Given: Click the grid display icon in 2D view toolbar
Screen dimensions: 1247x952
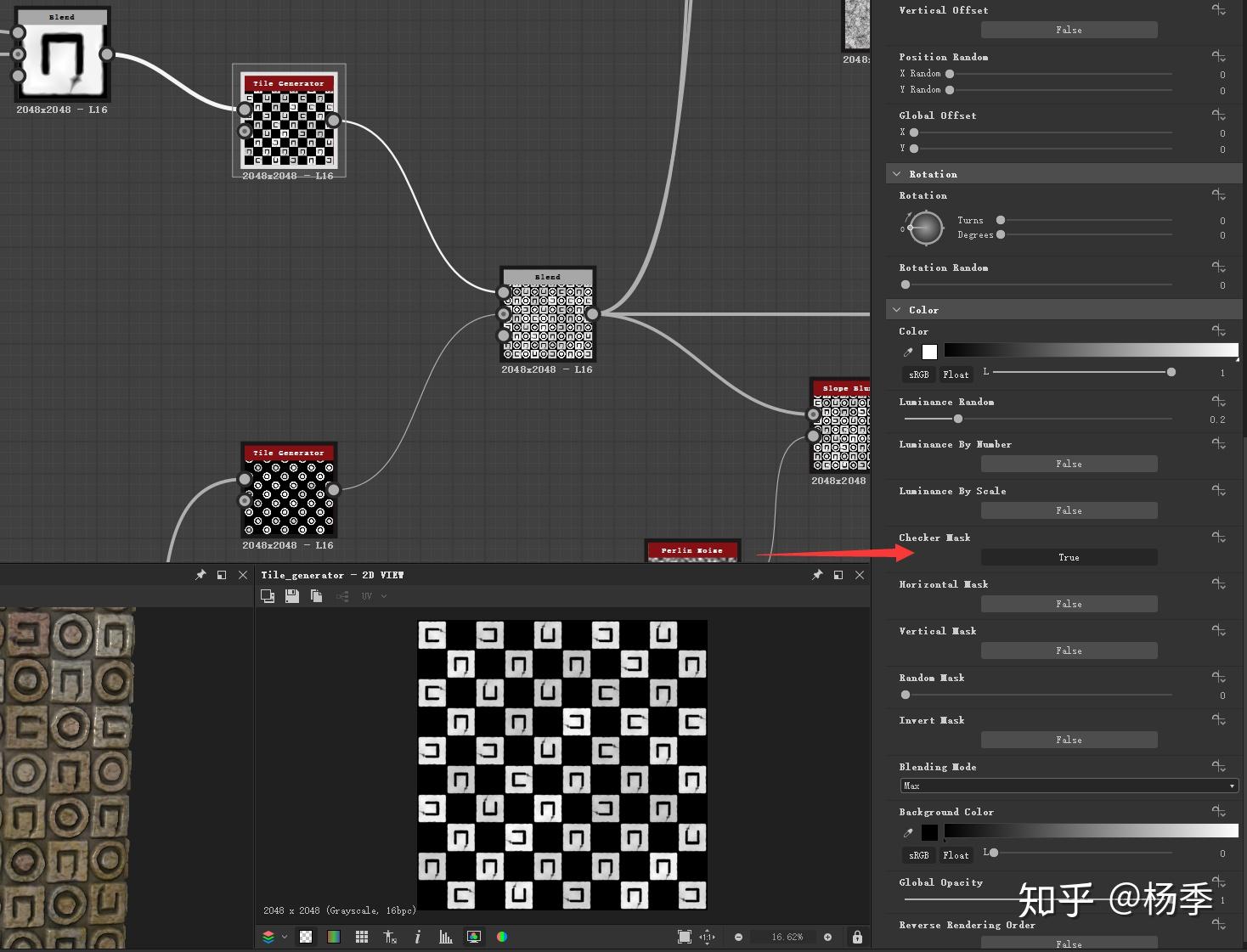Looking at the screenshot, I should tap(362, 937).
